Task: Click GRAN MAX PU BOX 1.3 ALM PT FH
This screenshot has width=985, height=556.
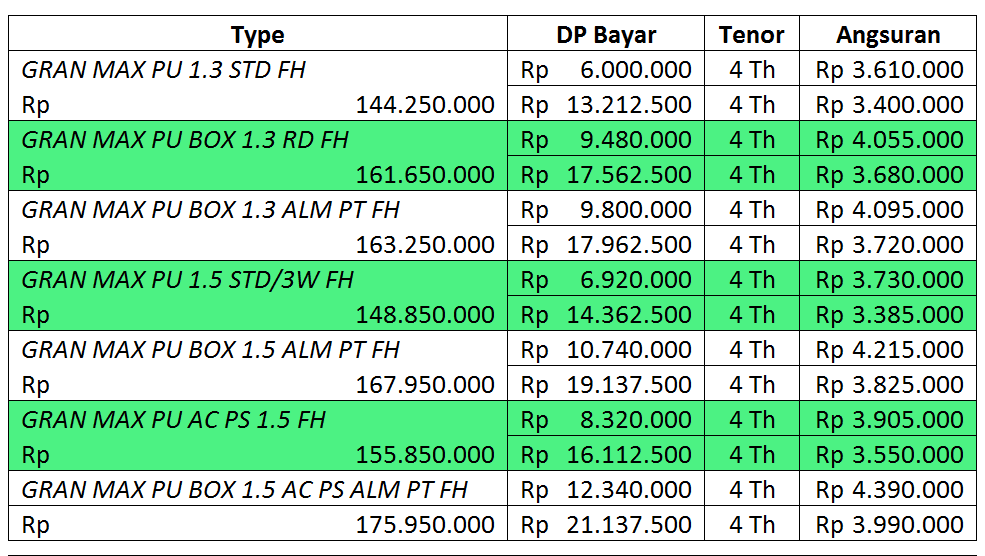Action: click(x=210, y=210)
